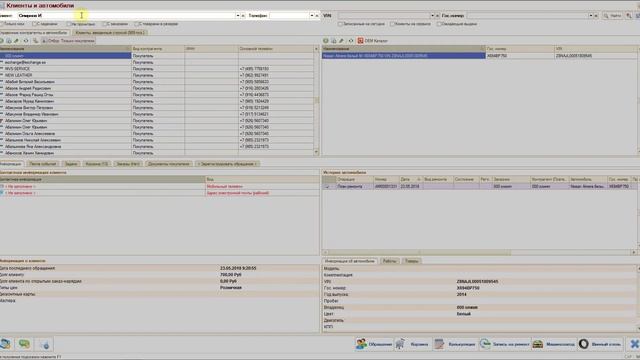Add a new car with the green plus icon
The width and height of the screenshot is (640, 360).
click(x=326, y=41)
